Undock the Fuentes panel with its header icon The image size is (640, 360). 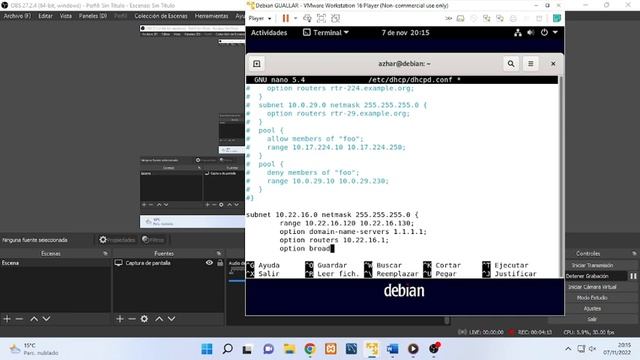pos(219,253)
